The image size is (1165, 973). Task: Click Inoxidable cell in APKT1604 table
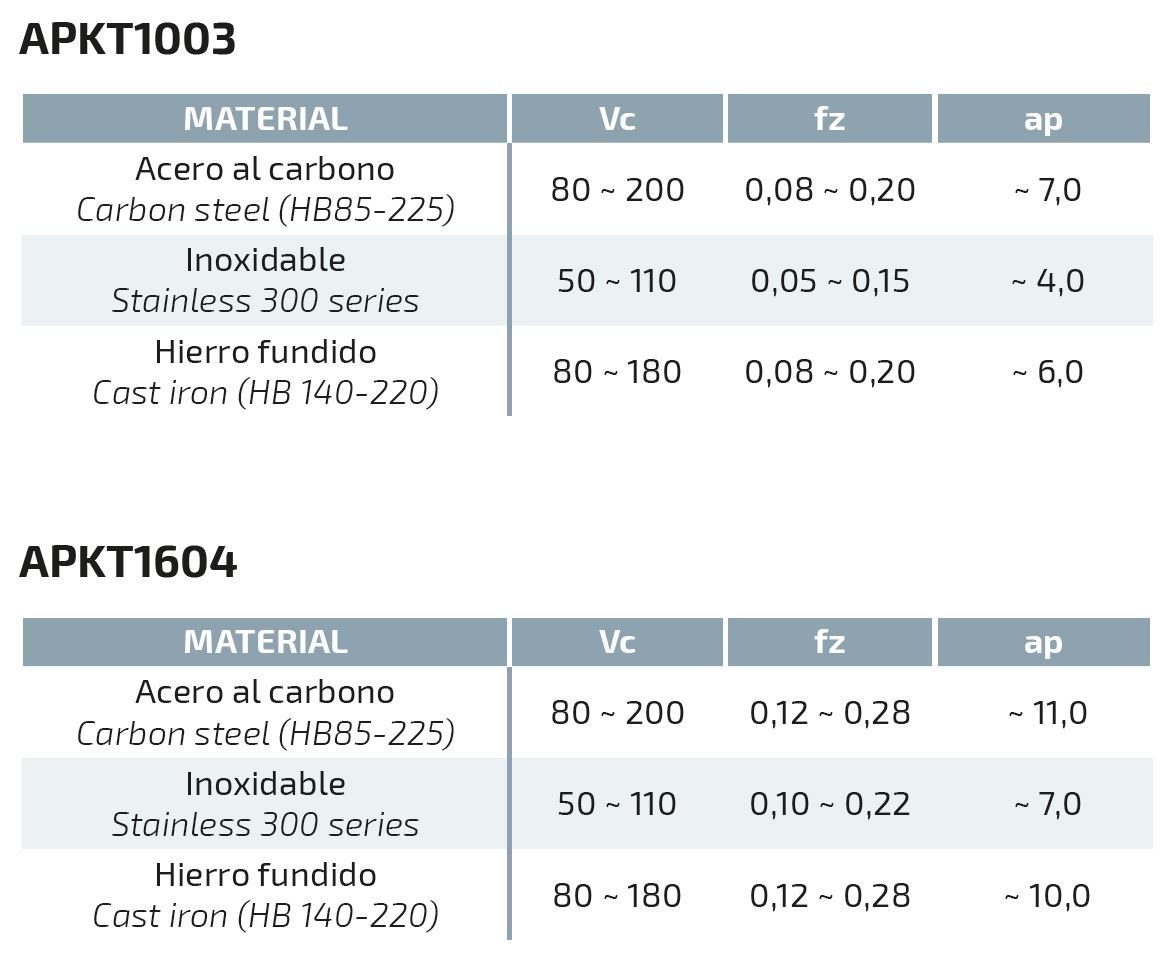(x=265, y=804)
